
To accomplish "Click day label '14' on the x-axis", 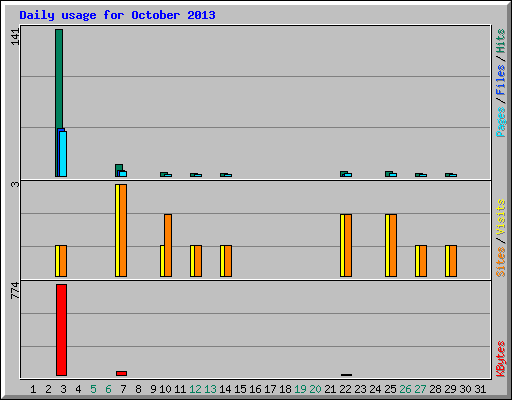I will pos(225,389).
